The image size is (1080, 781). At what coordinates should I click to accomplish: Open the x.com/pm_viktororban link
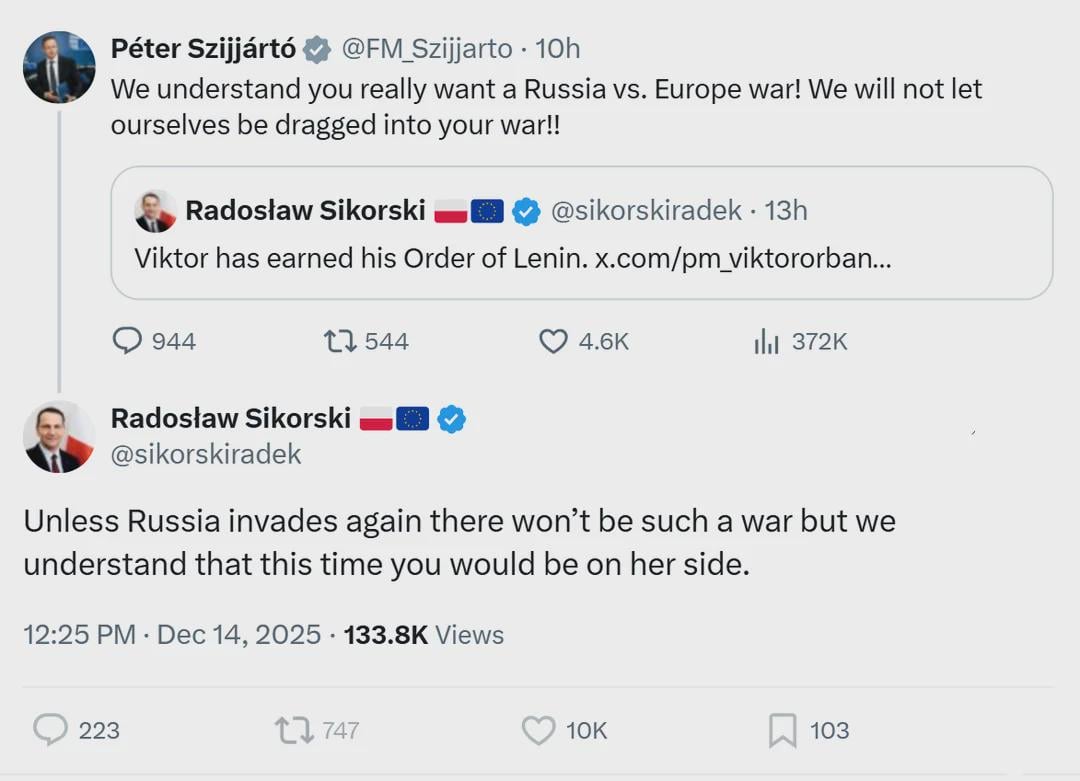[x=743, y=258]
